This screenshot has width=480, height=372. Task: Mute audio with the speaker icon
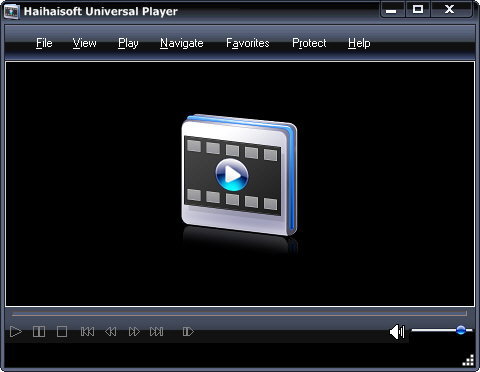397,332
